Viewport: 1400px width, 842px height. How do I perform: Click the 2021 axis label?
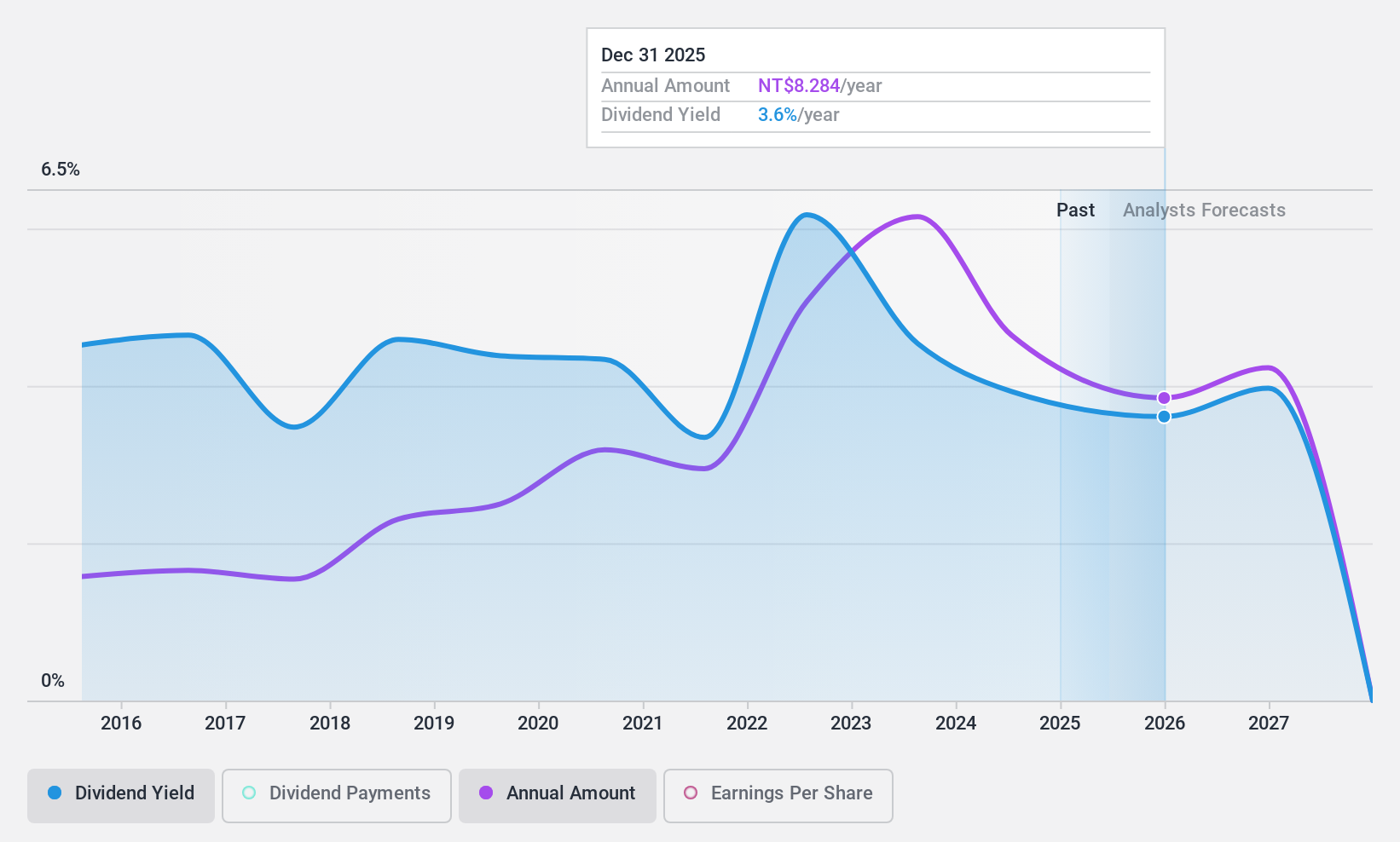click(643, 724)
